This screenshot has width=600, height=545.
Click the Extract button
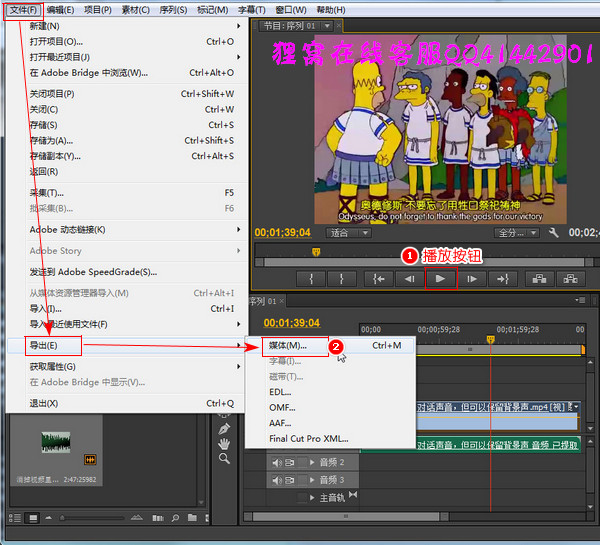(570, 279)
